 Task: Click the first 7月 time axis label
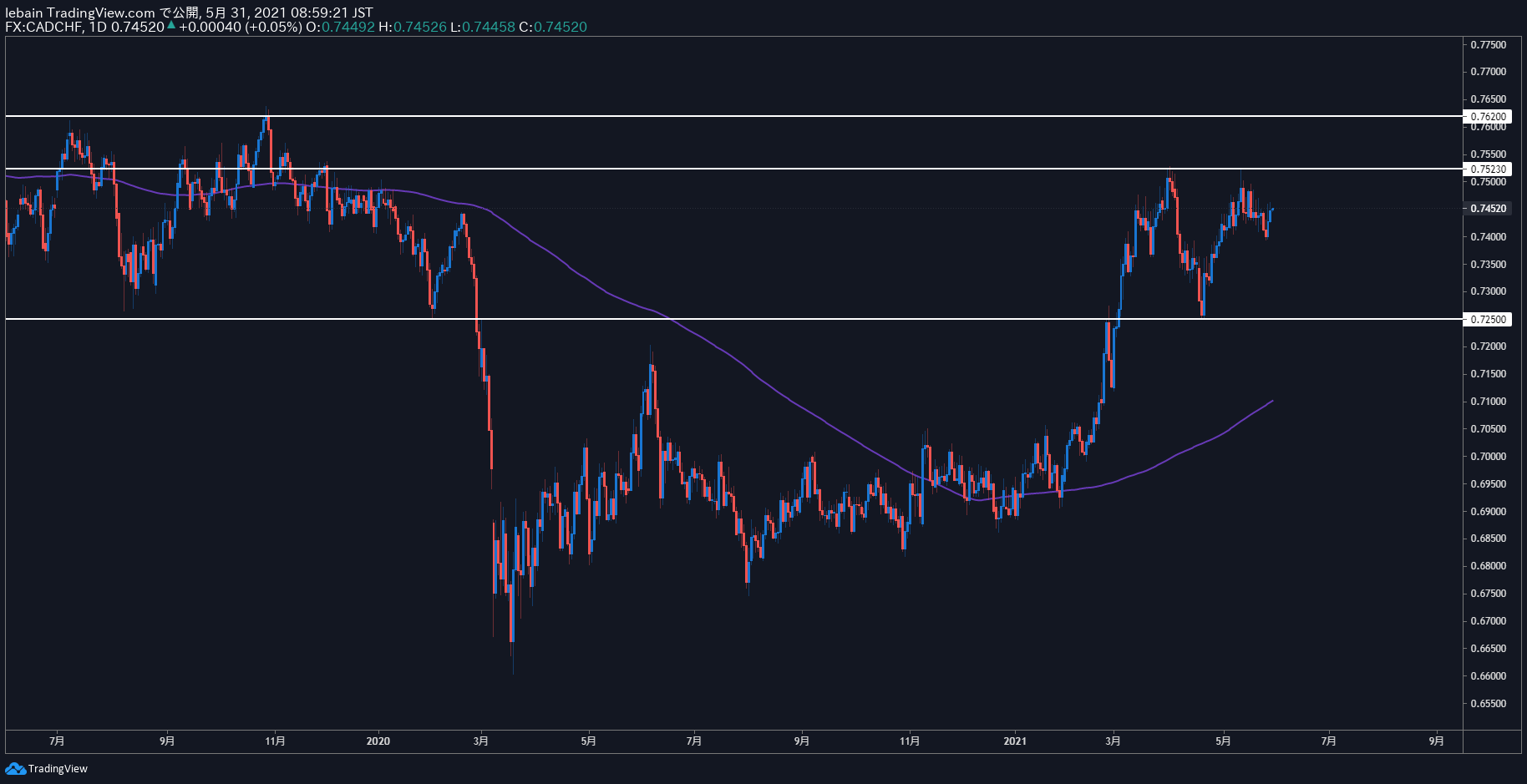click(57, 741)
